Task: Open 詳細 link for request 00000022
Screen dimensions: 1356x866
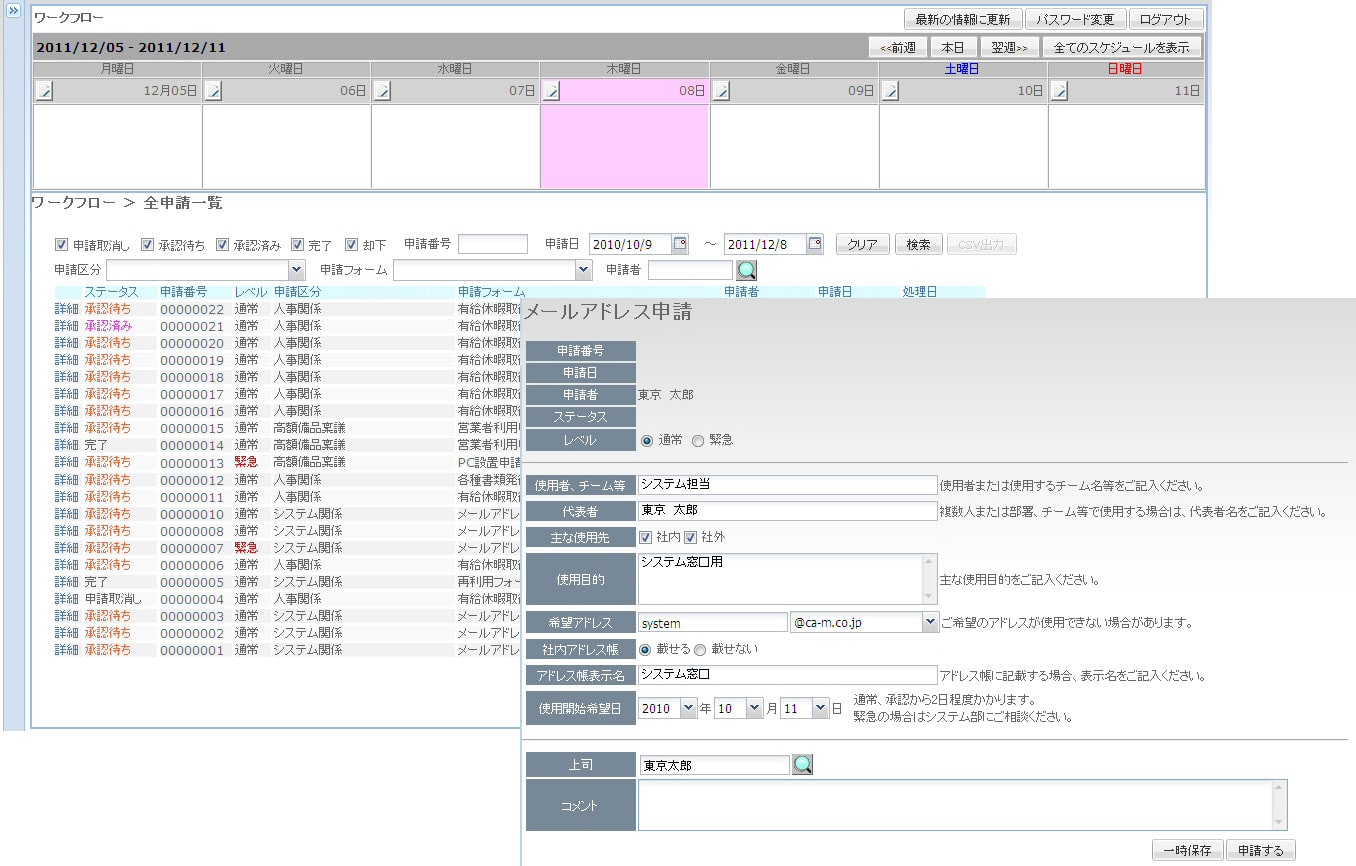Action: [66, 309]
